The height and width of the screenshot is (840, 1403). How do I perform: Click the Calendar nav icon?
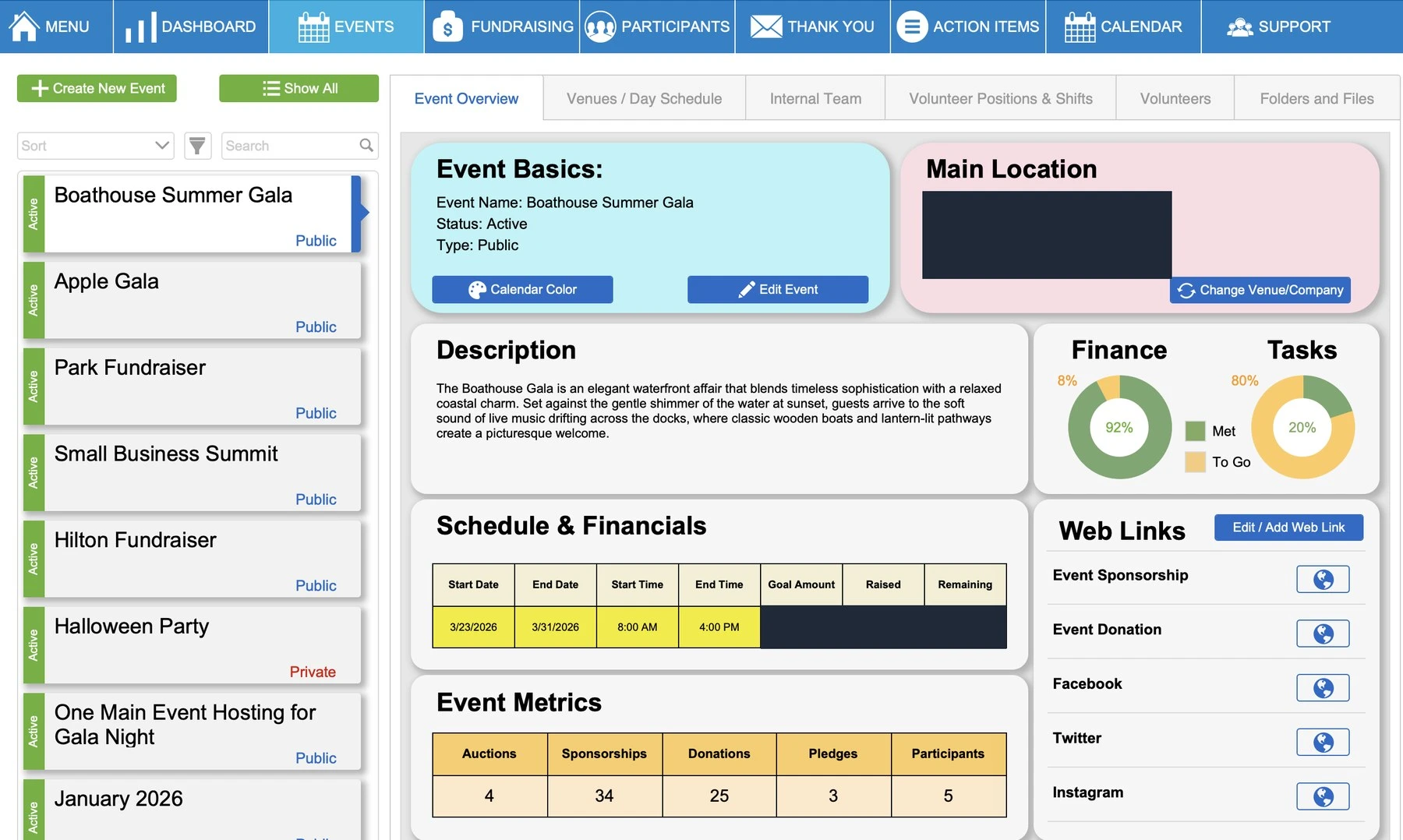click(x=1080, y=26)
